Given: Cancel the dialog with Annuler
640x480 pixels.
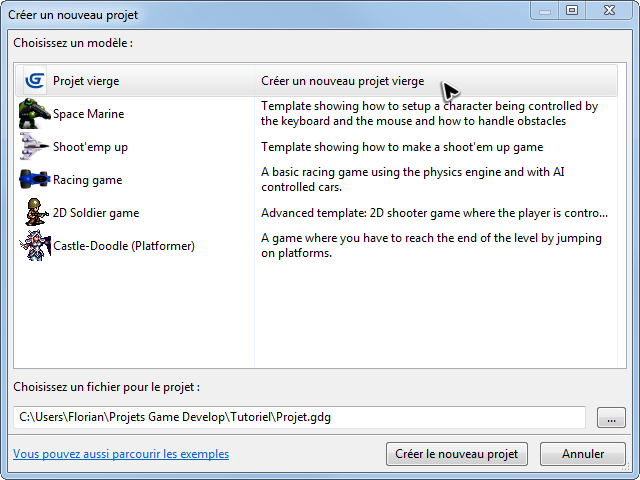Looking at the screenshot, I should click(582, 454).
